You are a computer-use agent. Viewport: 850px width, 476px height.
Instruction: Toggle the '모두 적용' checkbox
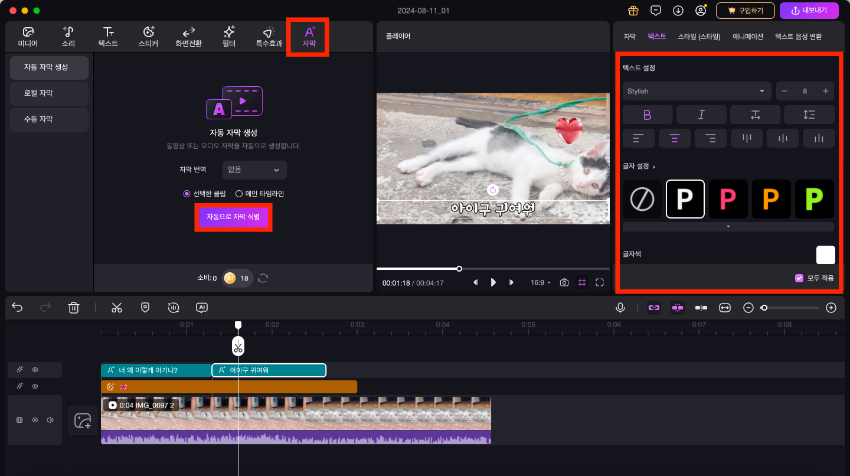799,277
